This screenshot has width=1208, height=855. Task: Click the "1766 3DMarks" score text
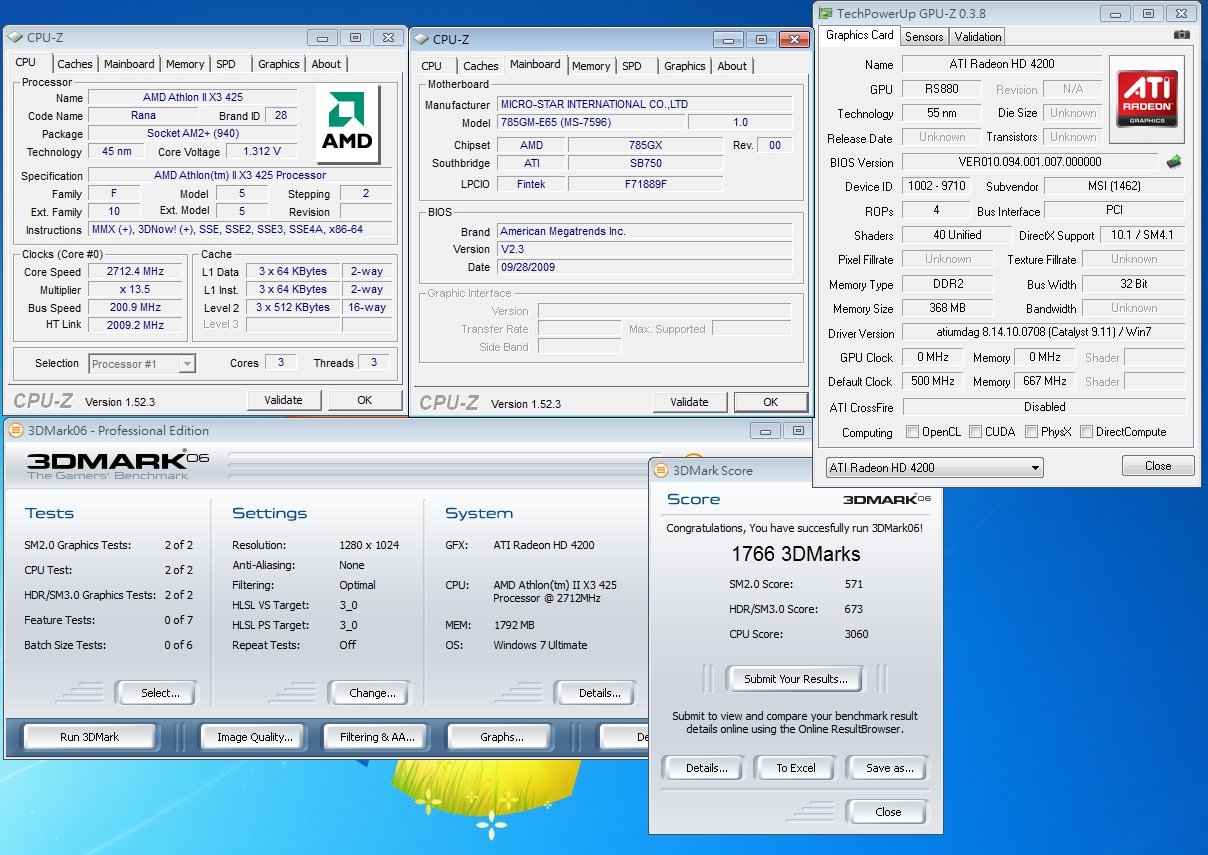796,554
